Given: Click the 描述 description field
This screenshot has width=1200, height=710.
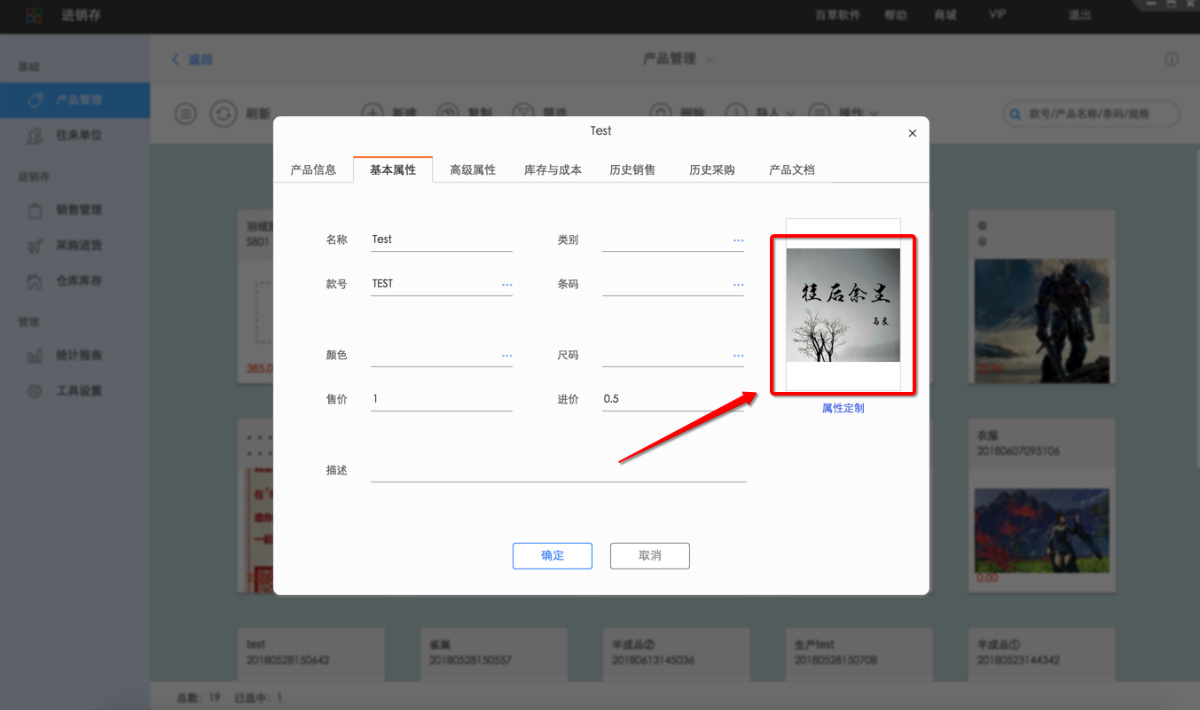Looking at the screenshot, I should (x=558, y=470).
